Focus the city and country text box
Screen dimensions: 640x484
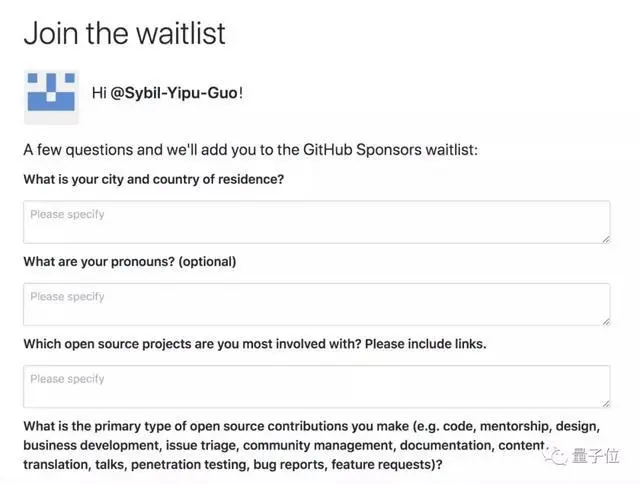[316, 222]
